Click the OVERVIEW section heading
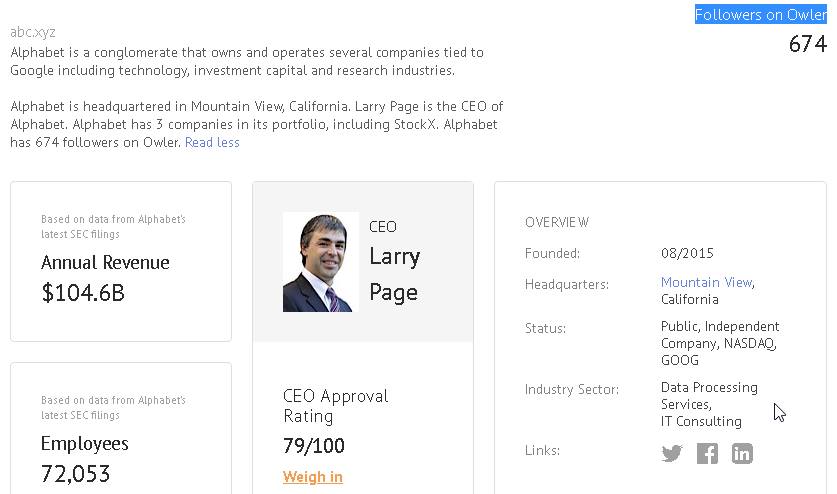This screenshot has height=494, width=837. [x=557, y=222]
